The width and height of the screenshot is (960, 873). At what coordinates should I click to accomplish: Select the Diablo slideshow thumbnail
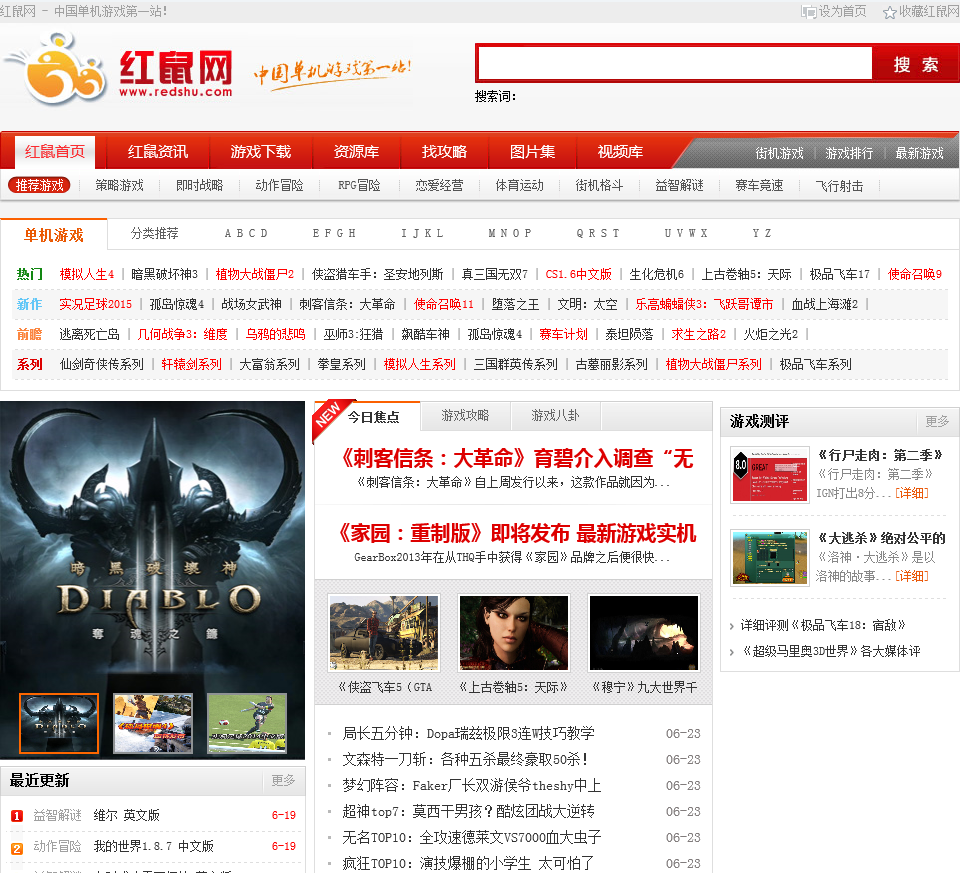point(59,724)
